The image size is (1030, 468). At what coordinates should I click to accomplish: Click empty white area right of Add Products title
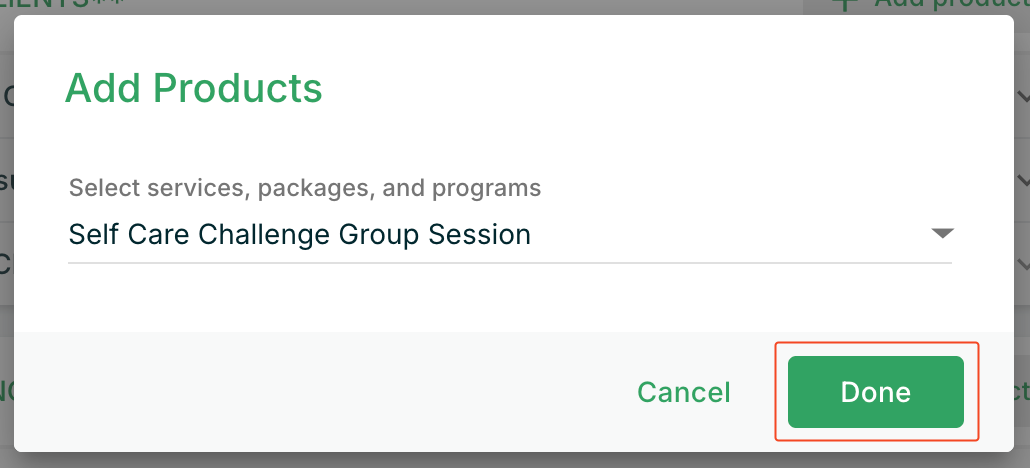[650, 89]
